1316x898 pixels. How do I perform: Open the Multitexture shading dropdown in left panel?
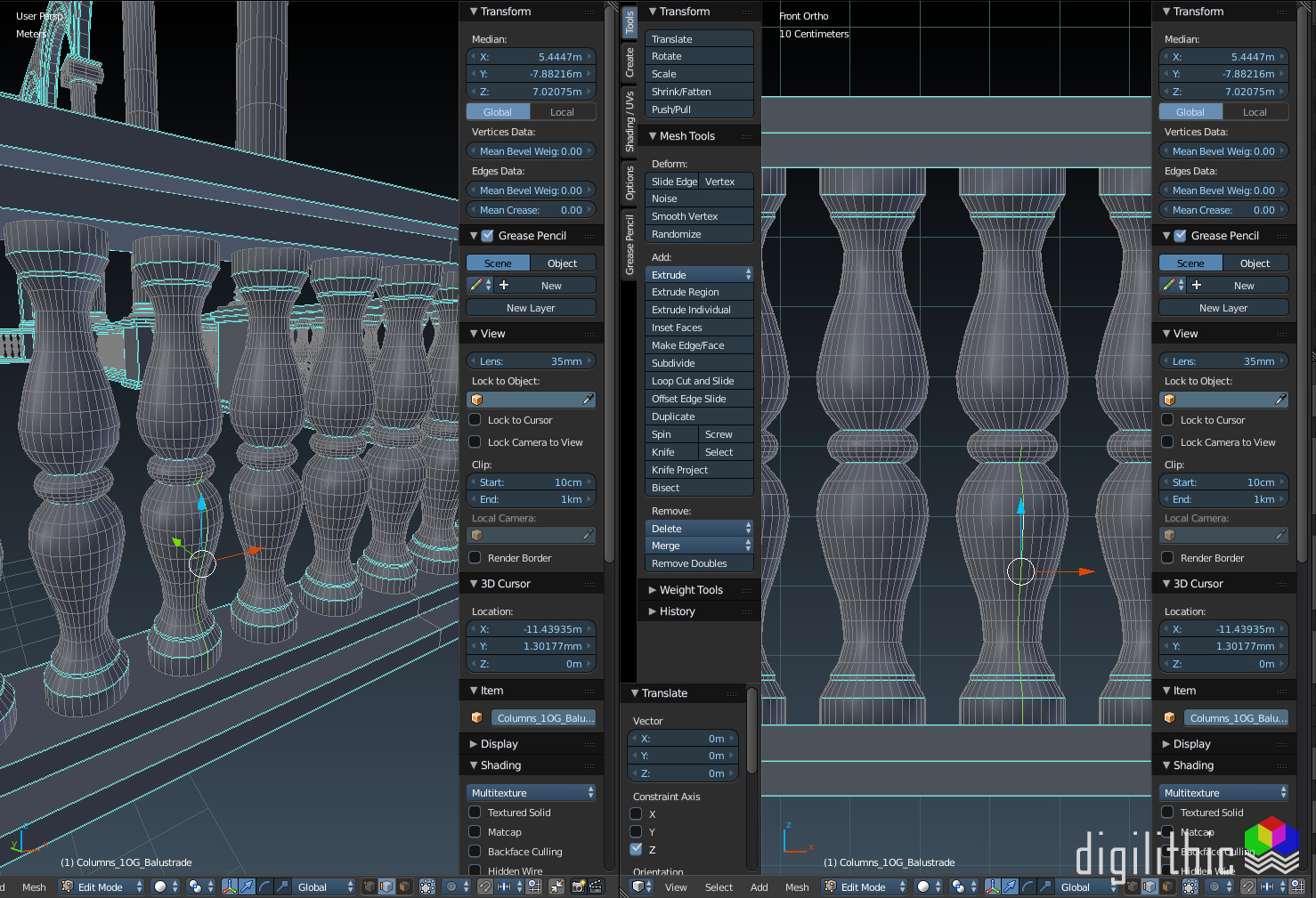pos(531,793)
